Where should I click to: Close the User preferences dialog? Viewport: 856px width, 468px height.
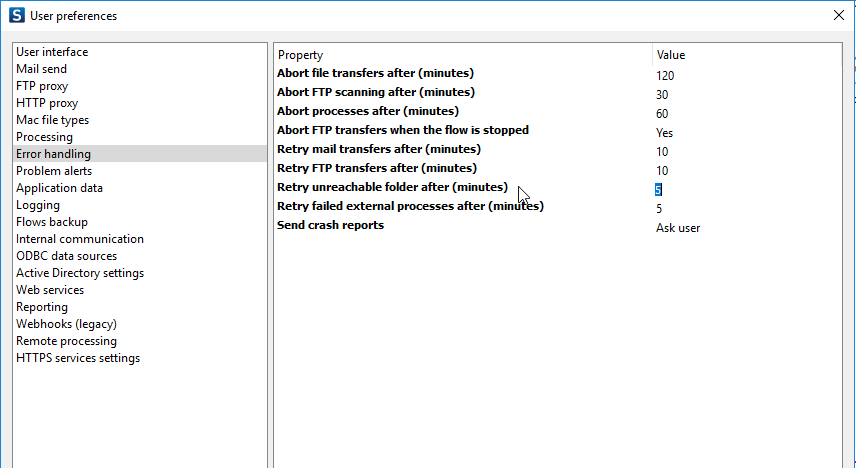coord(837,15)
